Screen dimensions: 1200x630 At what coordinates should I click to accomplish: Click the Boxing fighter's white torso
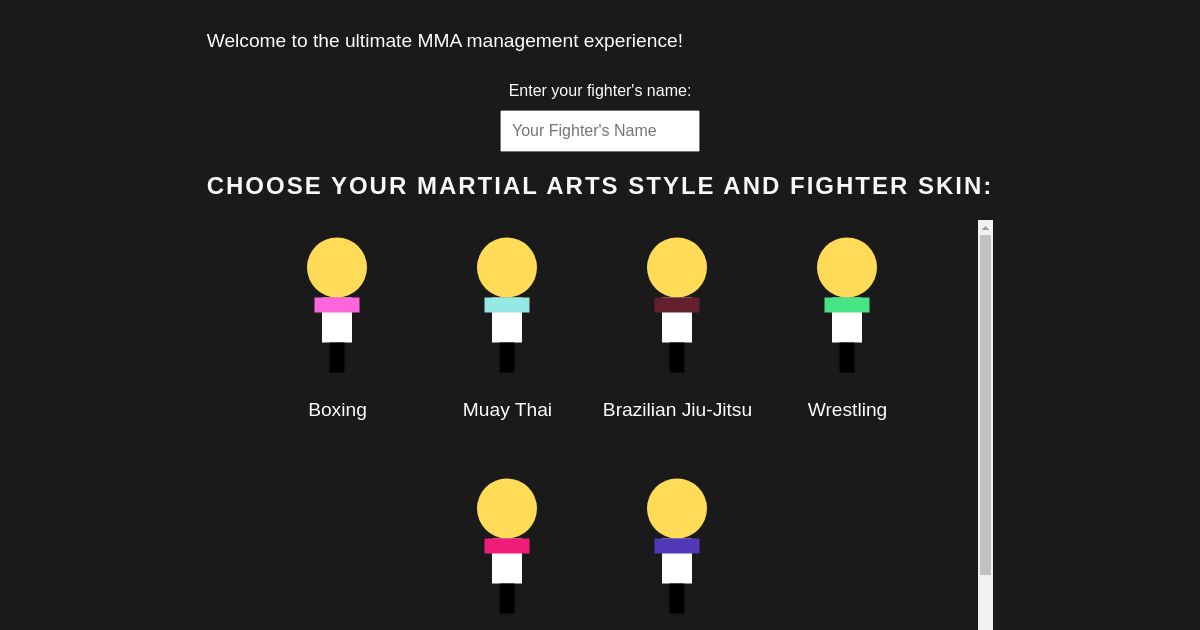point(337,326)
